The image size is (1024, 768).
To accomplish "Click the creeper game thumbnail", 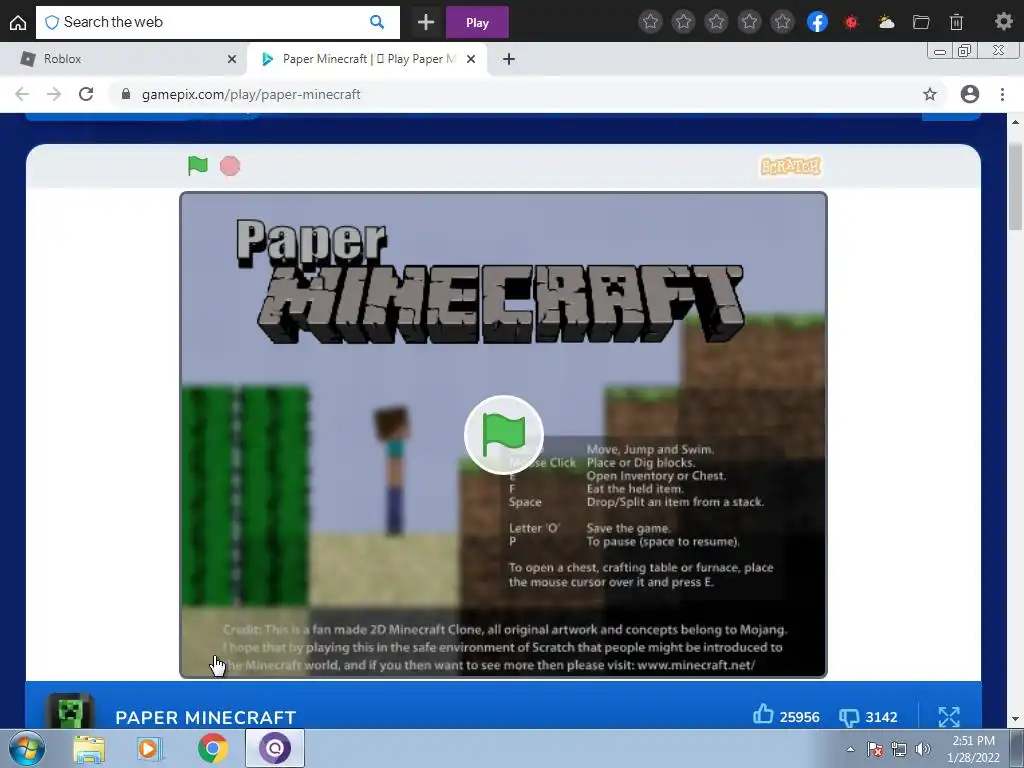I will pos(71,712).
